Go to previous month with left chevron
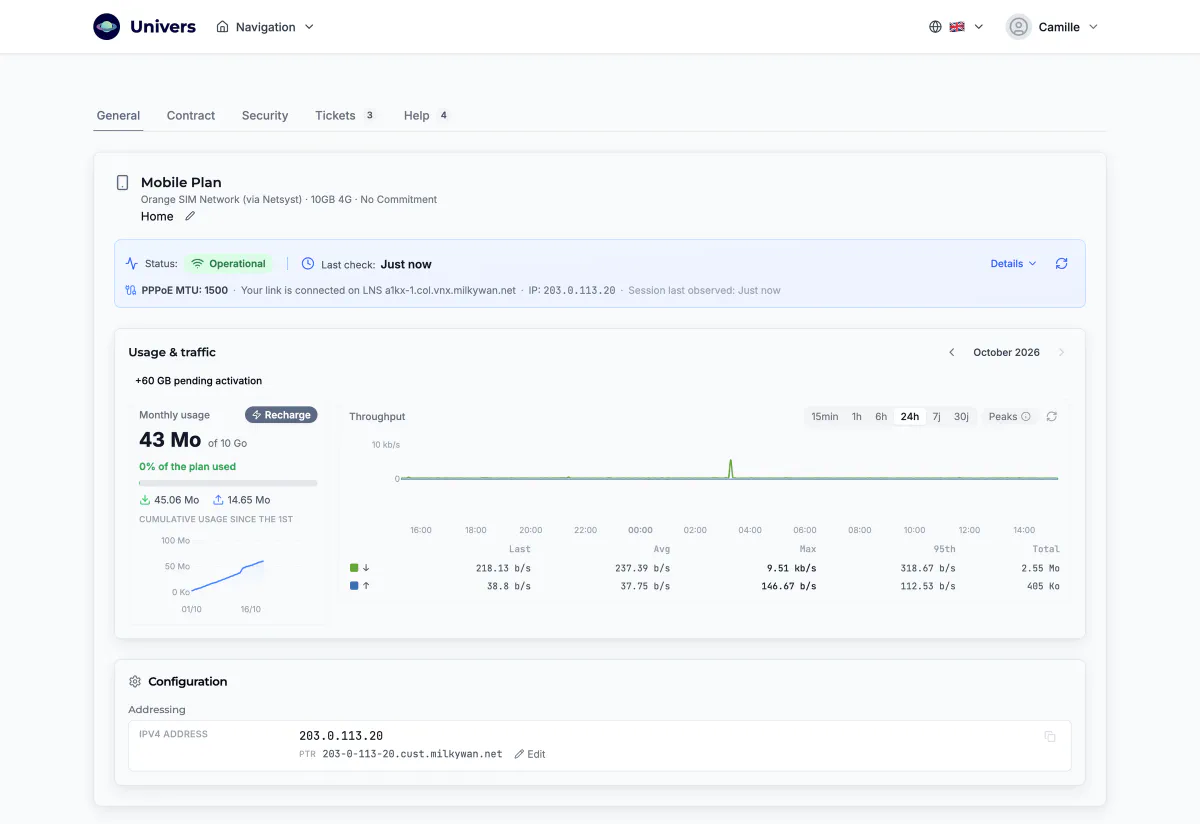This screenshot has width=1200, height=824. click(951, 352)
